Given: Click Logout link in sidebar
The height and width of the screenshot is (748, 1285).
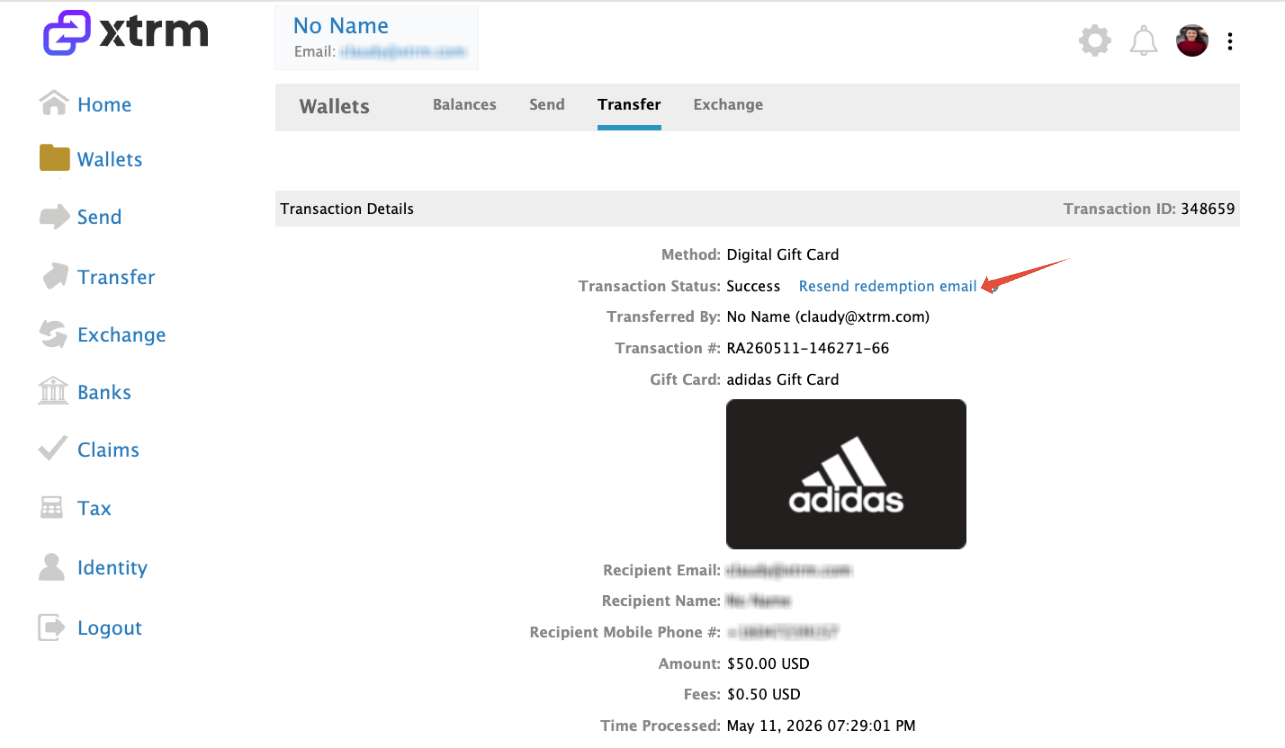Looking at the screenshot, I should coord(110,628).
